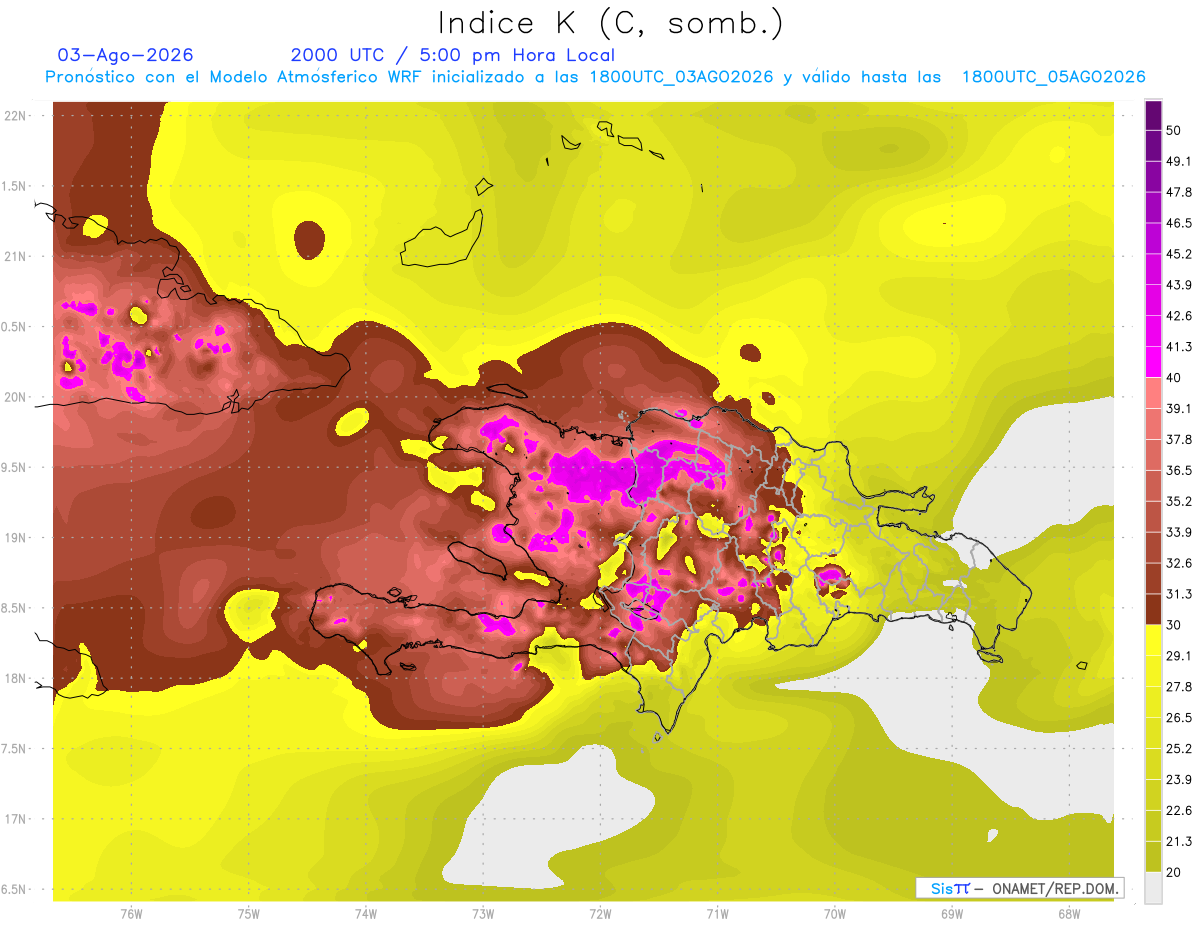This screenshot has width=1200, height=927.
Task: Click the color scale value "43.9"
Action: [x=1178, y=285]
